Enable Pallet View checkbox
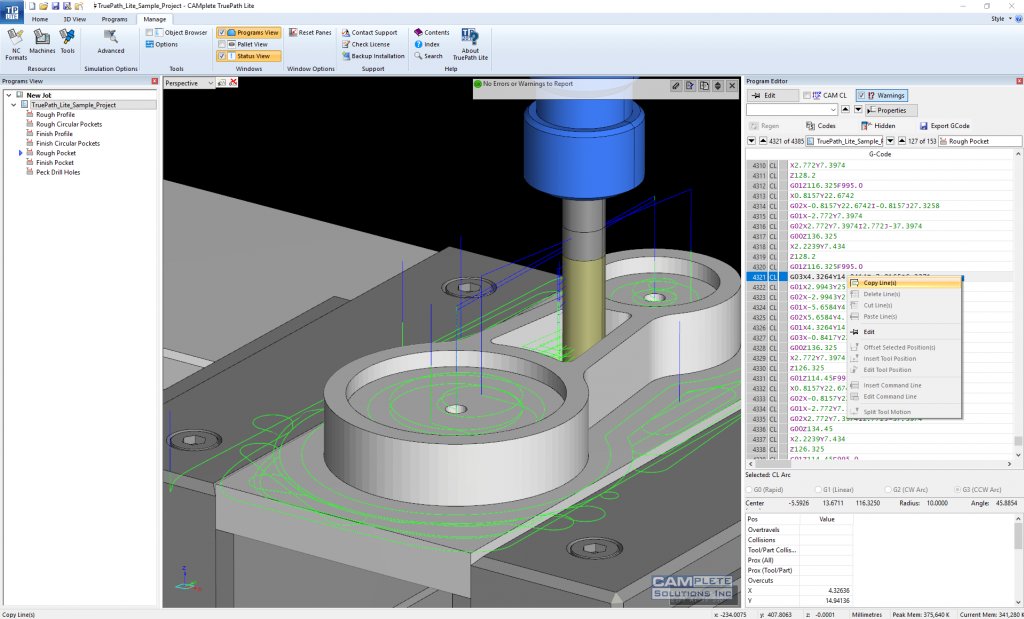 tap(222, 44)
